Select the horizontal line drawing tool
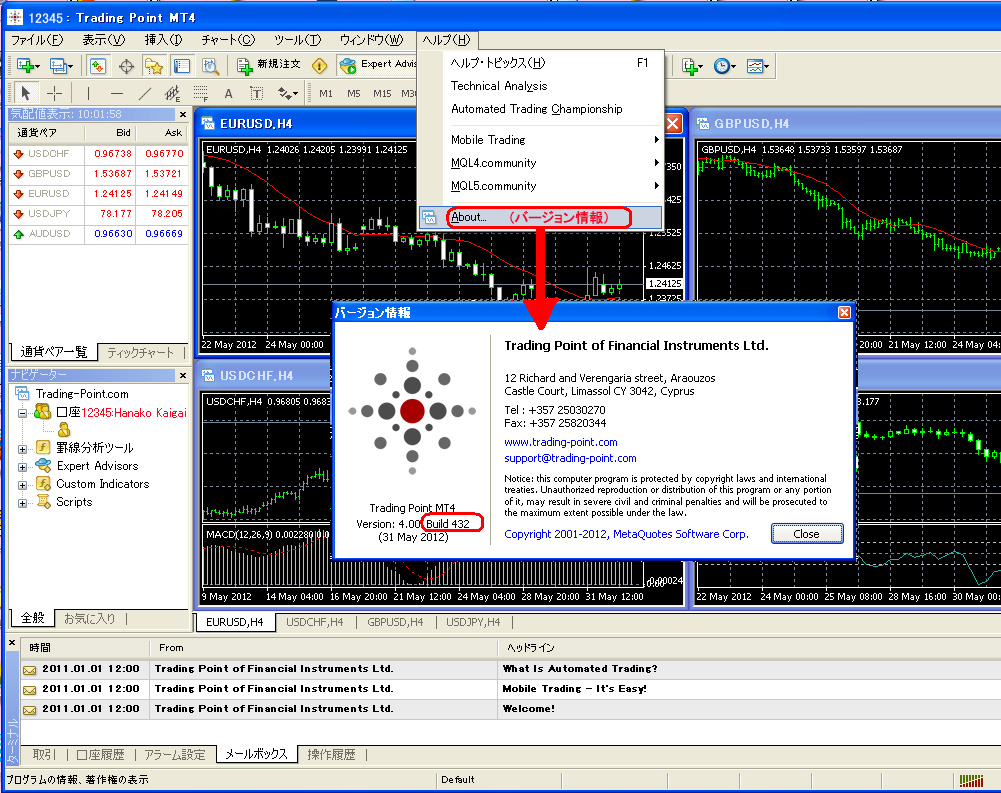Image resolution: width=1001 pixels, height=793 pixels. pyautogui.click(x=116, y=93)
